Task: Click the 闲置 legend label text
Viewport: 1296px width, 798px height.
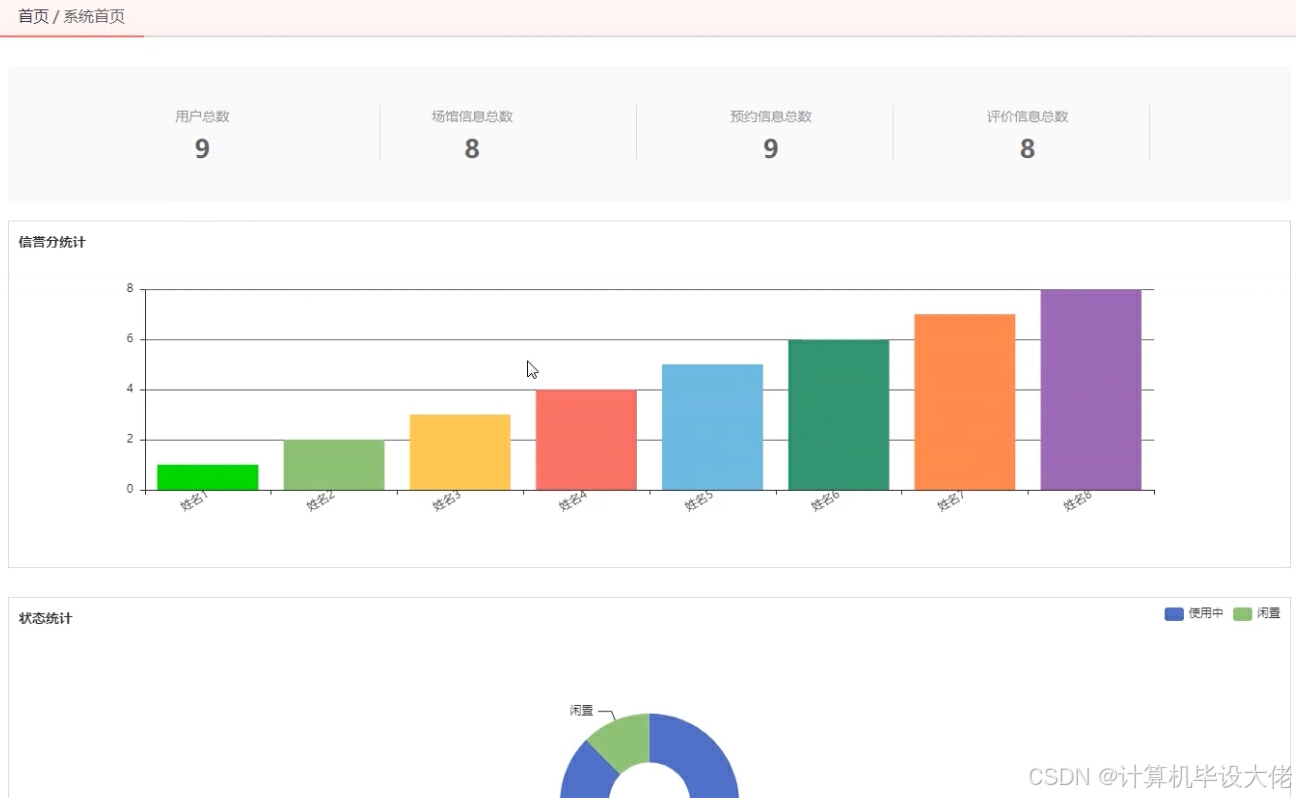Action: coord(1269,614)
